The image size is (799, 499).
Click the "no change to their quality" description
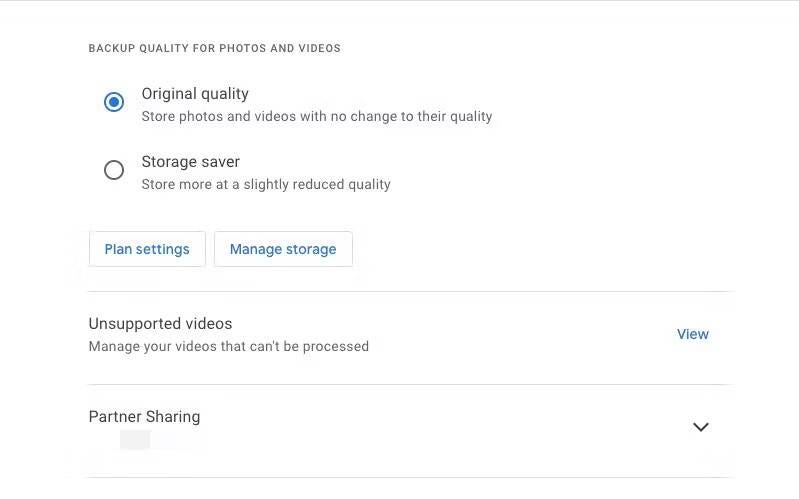pyautogui.click(x=400, y=116)
